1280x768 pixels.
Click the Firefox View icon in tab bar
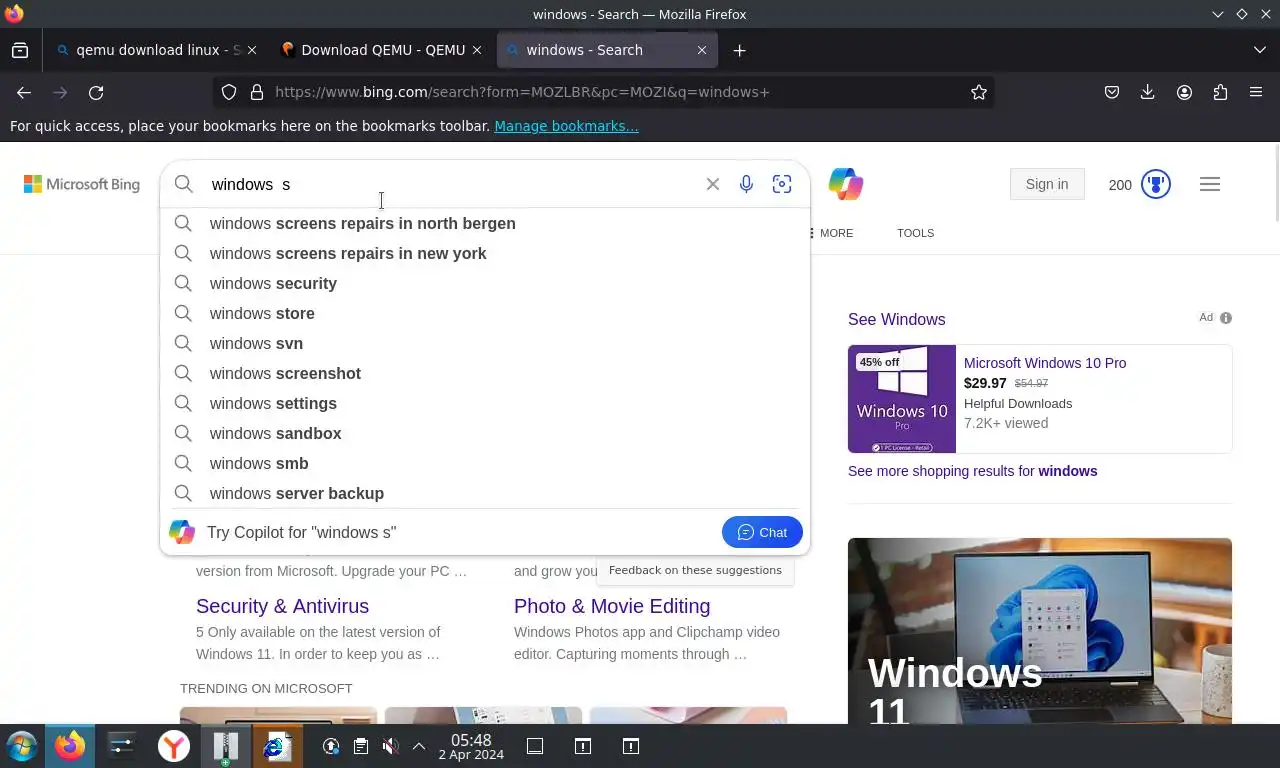20,50
